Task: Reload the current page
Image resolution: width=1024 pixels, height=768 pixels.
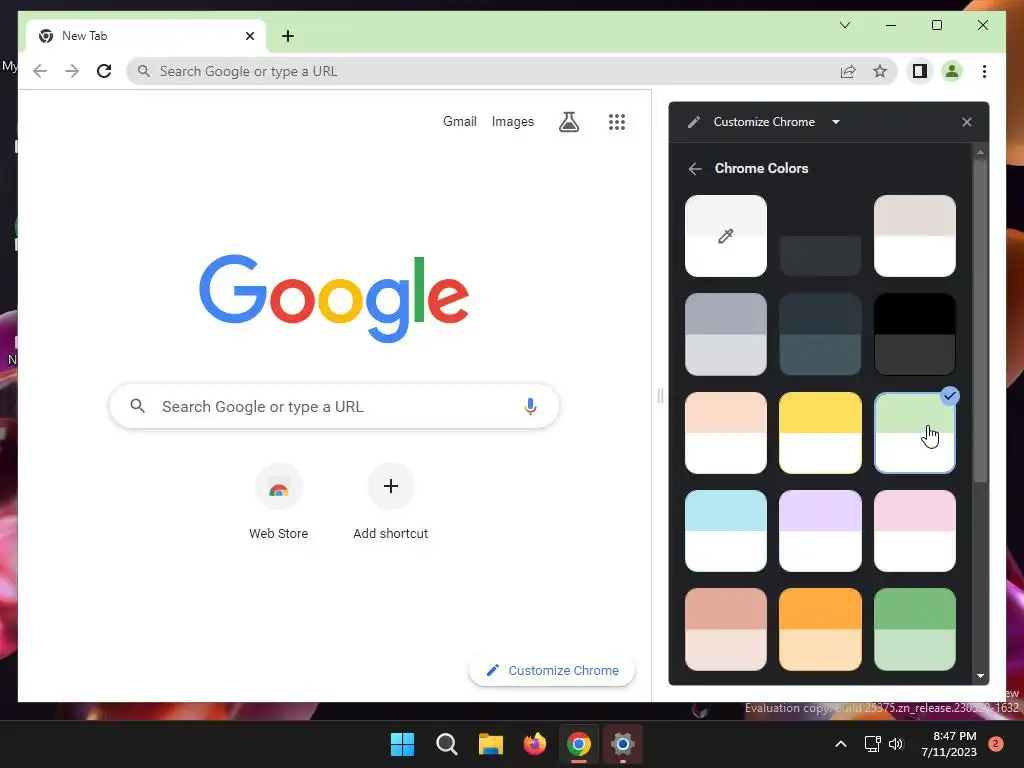Action: pos(104,71)
